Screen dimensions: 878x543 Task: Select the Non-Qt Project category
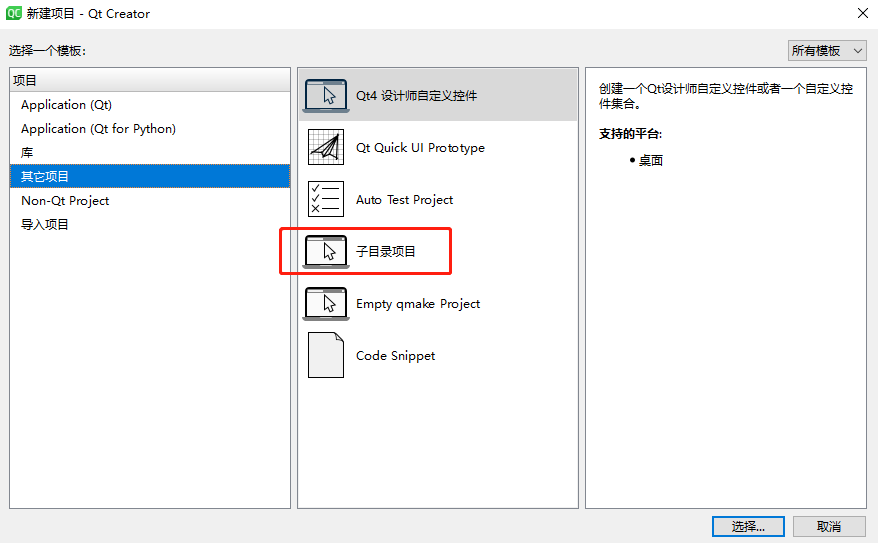[150, 200]
